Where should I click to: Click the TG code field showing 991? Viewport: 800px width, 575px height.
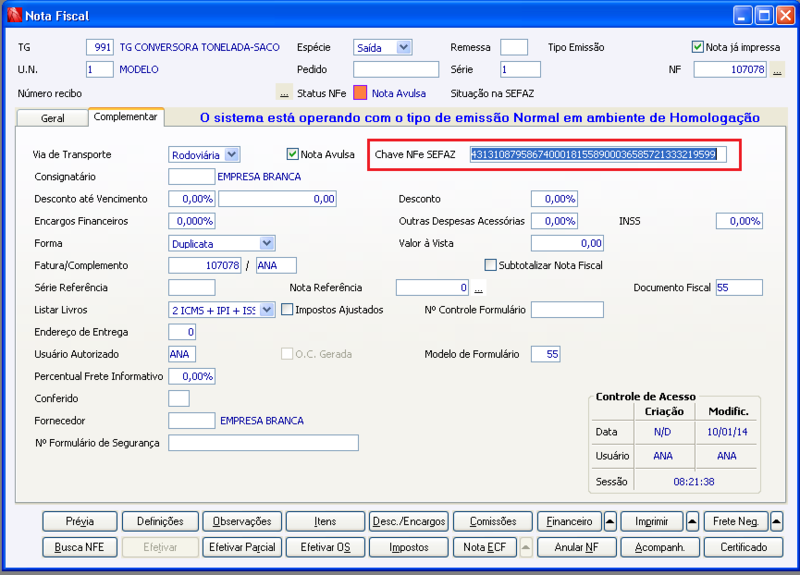tap(100, 47)
